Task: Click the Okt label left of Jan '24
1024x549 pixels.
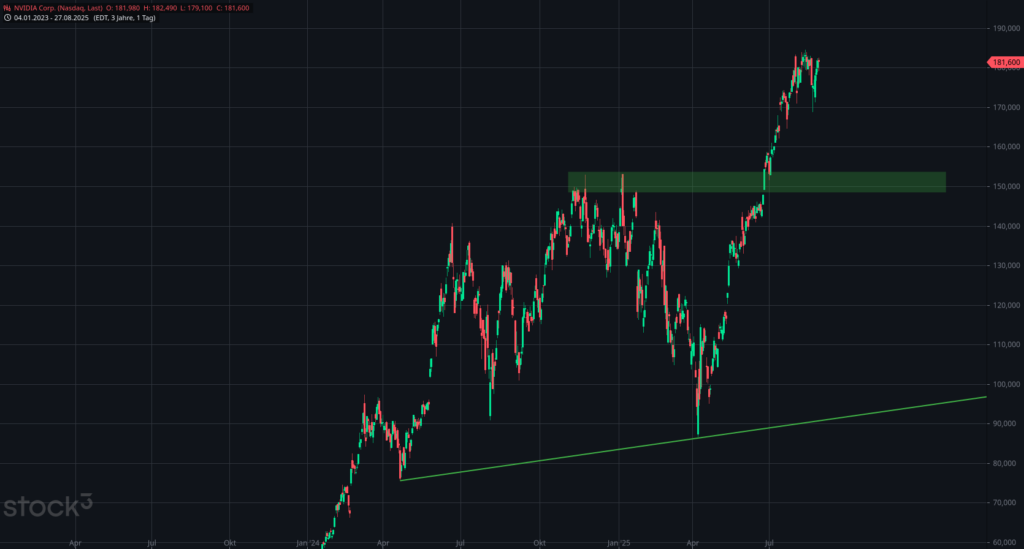Action: tap(229, 542)
